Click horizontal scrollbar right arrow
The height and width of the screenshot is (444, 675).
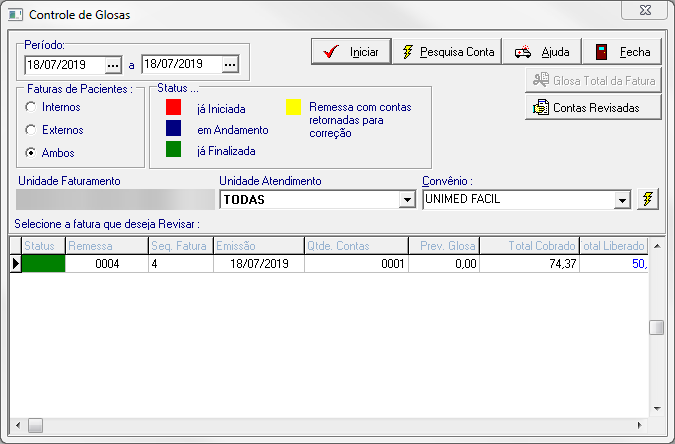pyautogui.click(x=640, y=425)
